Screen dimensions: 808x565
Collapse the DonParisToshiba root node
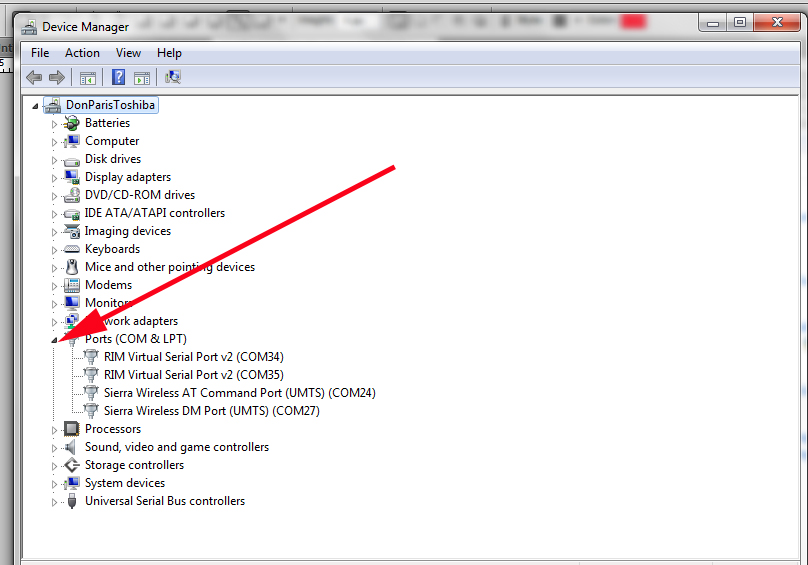tap(36, 106)
